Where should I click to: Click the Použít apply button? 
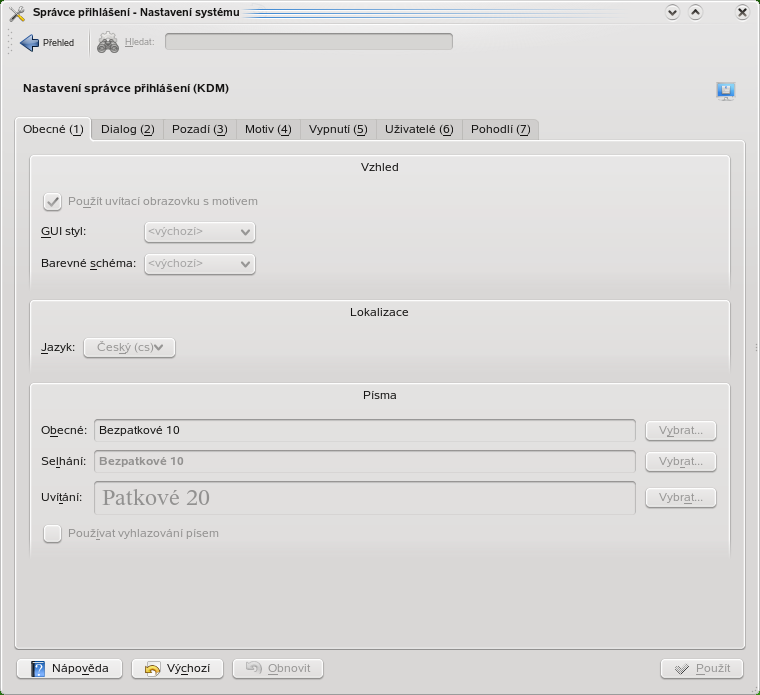(702, 669)
